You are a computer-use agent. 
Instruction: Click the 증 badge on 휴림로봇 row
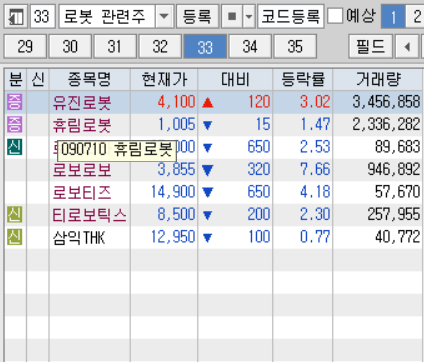coord(15,124)
